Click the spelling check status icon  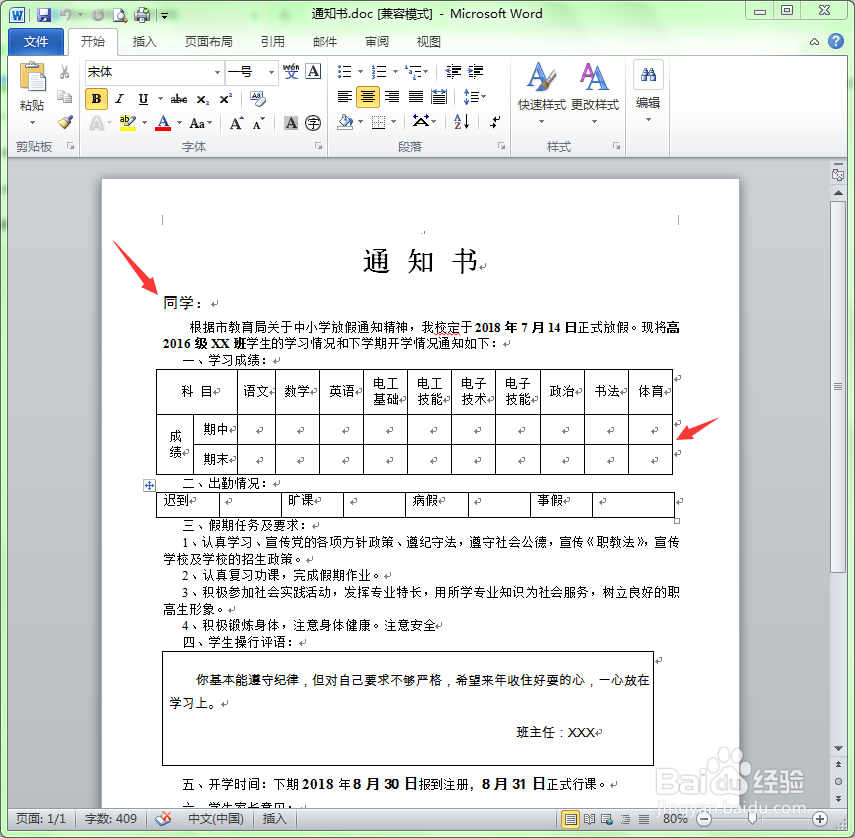162,818
